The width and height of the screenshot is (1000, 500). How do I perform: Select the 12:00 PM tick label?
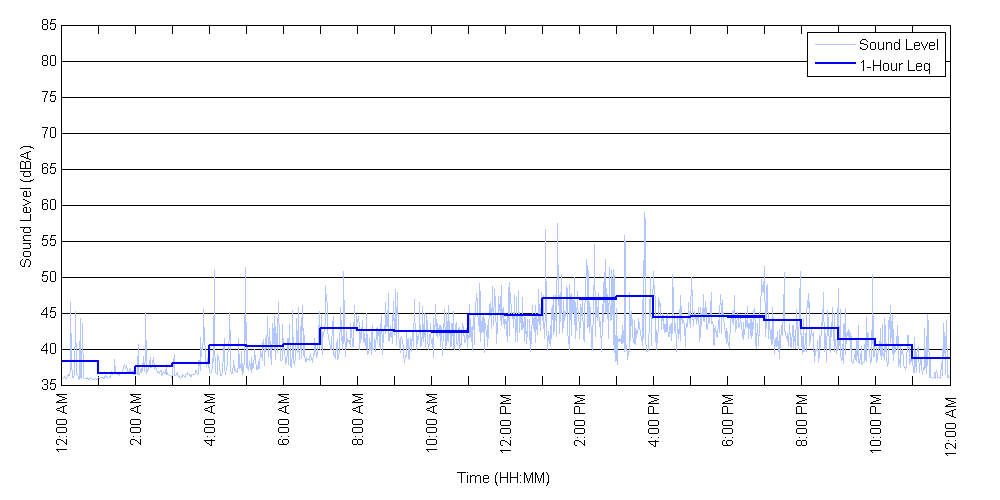click(x=506, y=427)
